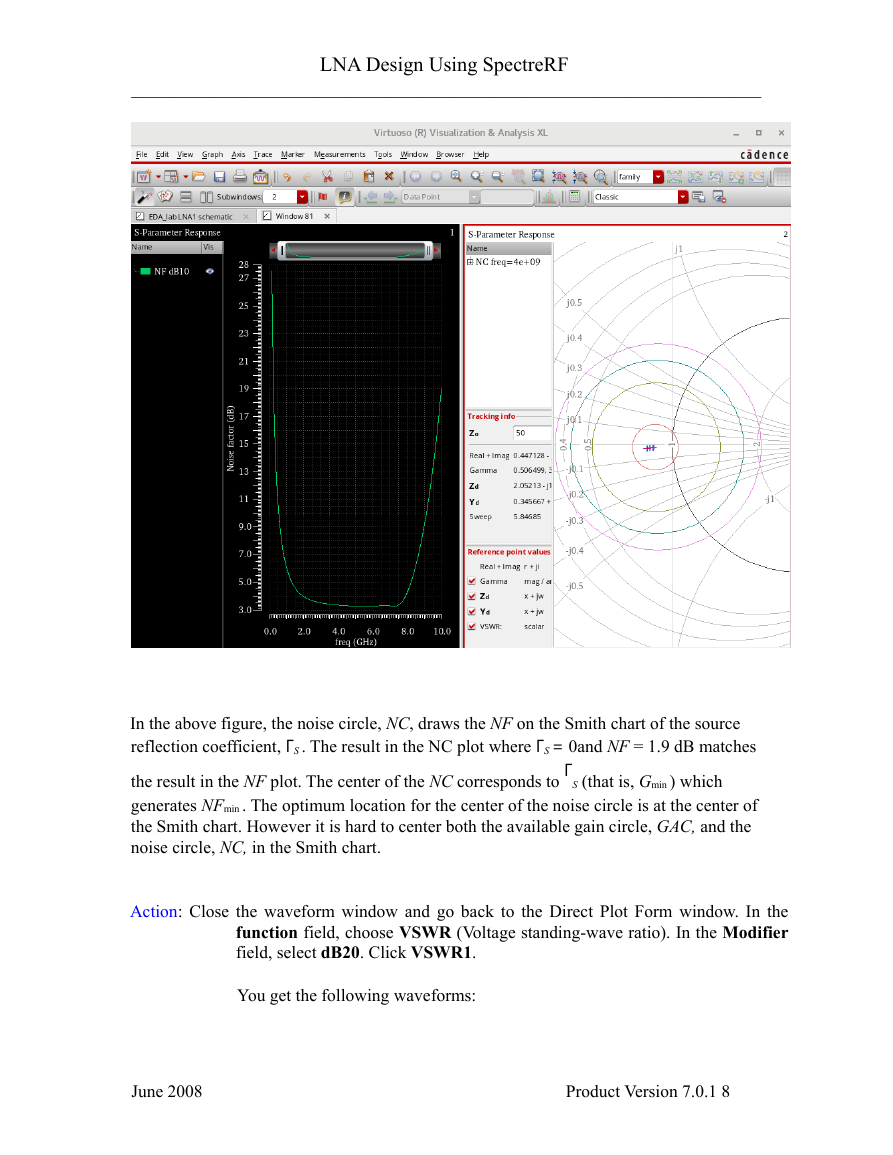Open the Measurements menu
The height and width of the screenshot is (1155, 893).
[340, 155]
